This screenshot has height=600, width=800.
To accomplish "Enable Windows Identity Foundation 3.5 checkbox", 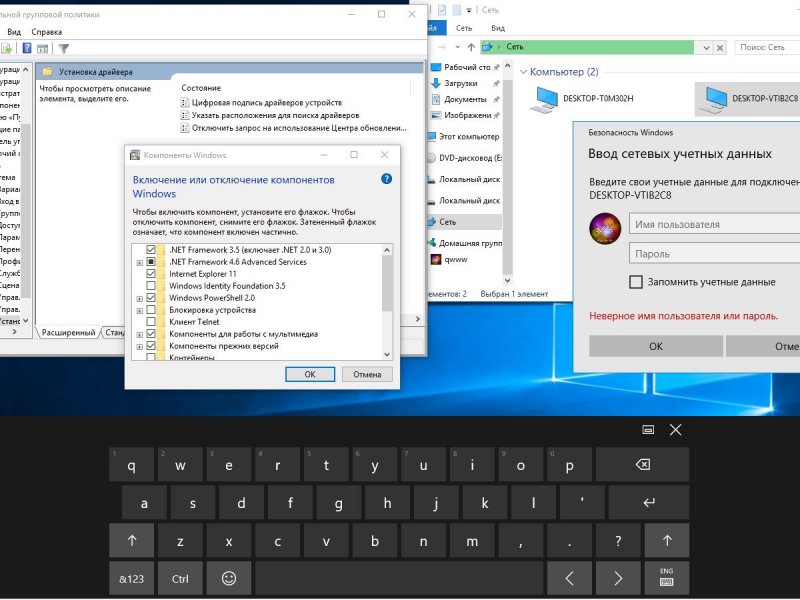I will [151, 286].
